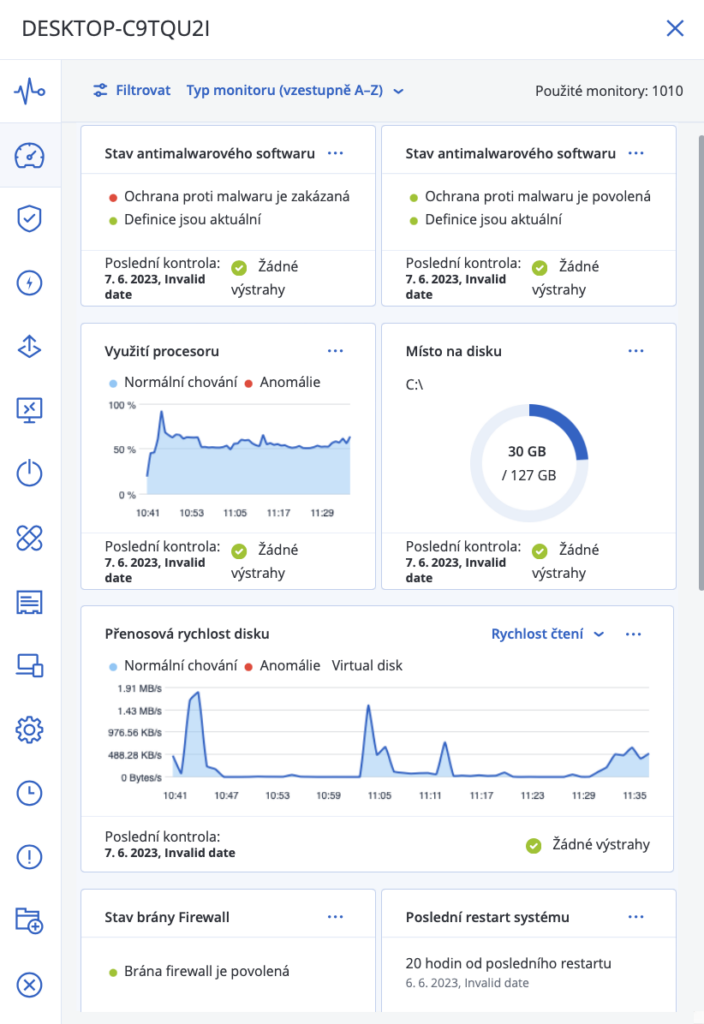704x1024 pixels.
Task: Open Využití procesoru widget more options menu
Action: pyautogui.click(x=335, y=351)
